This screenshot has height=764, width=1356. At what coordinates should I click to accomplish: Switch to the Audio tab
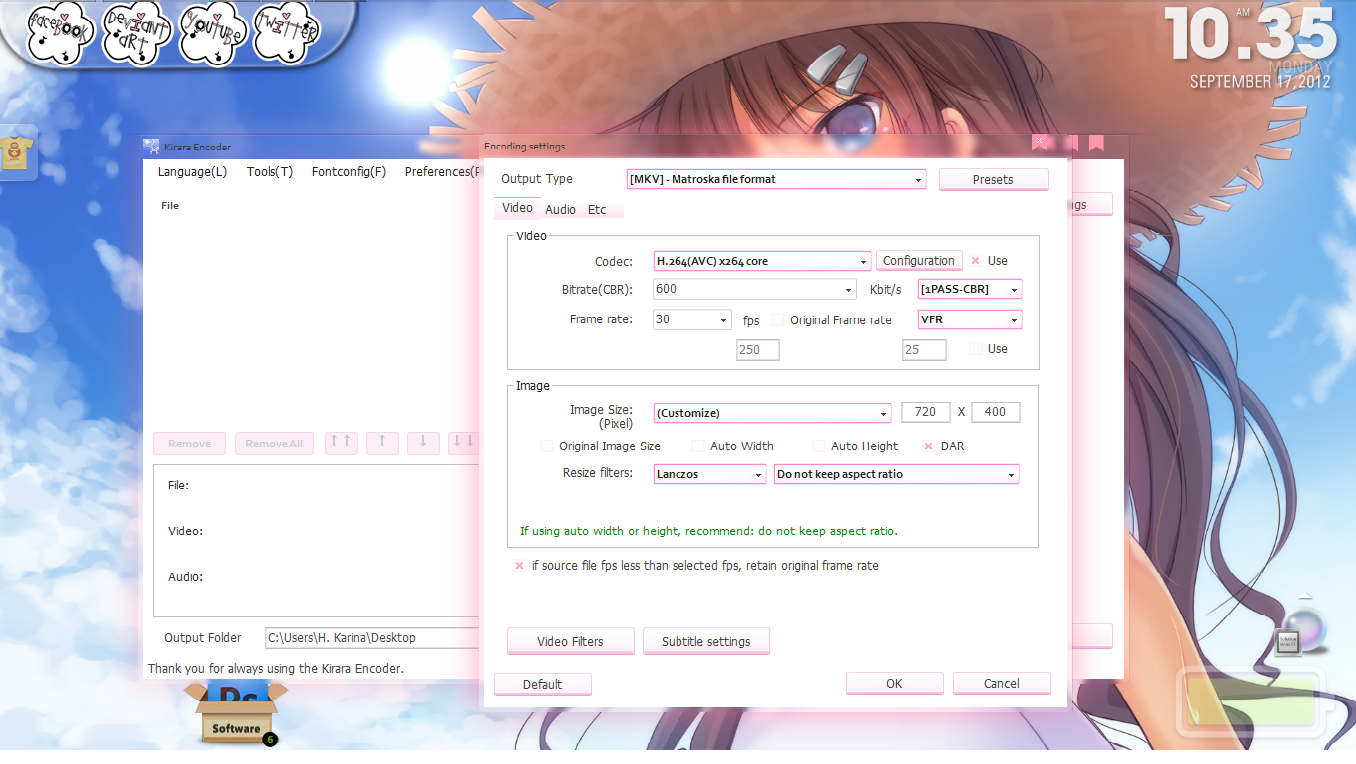(560, 210)
